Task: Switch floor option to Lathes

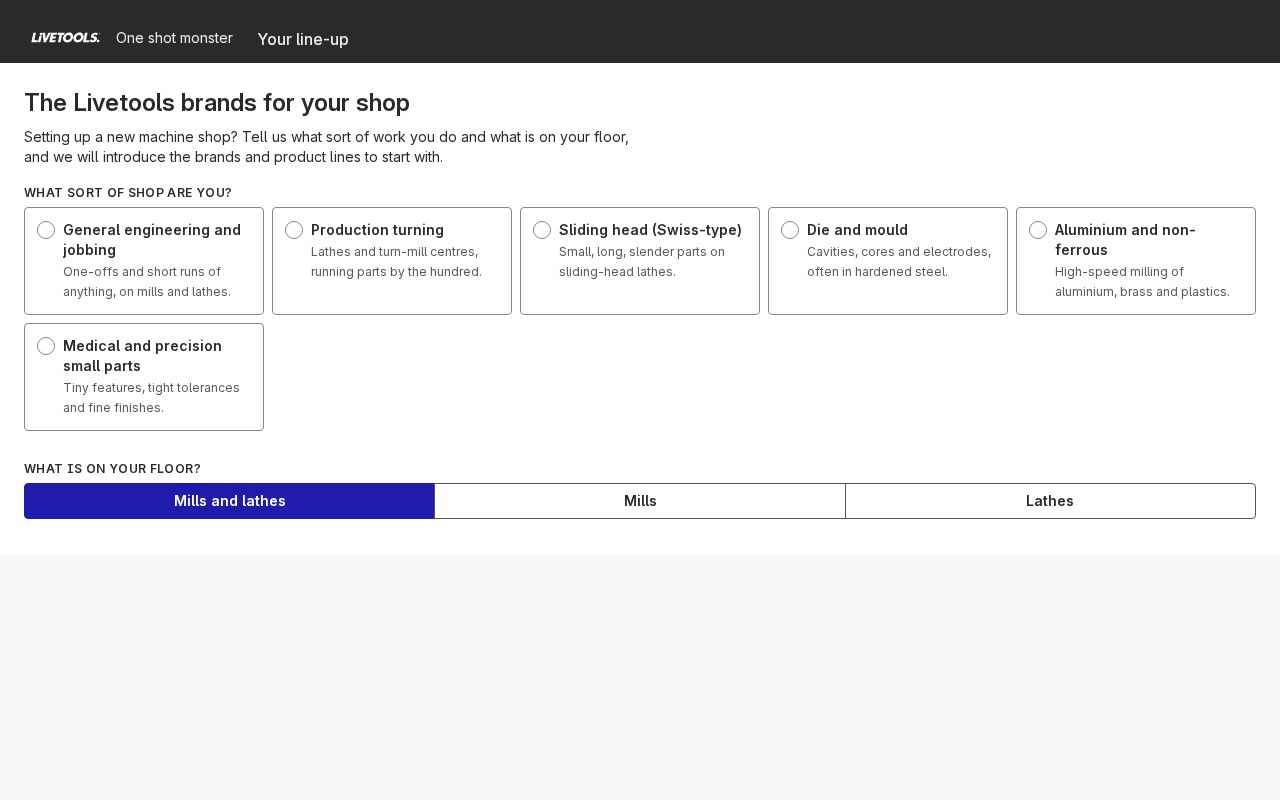Action: click(x=1050, y=501)
